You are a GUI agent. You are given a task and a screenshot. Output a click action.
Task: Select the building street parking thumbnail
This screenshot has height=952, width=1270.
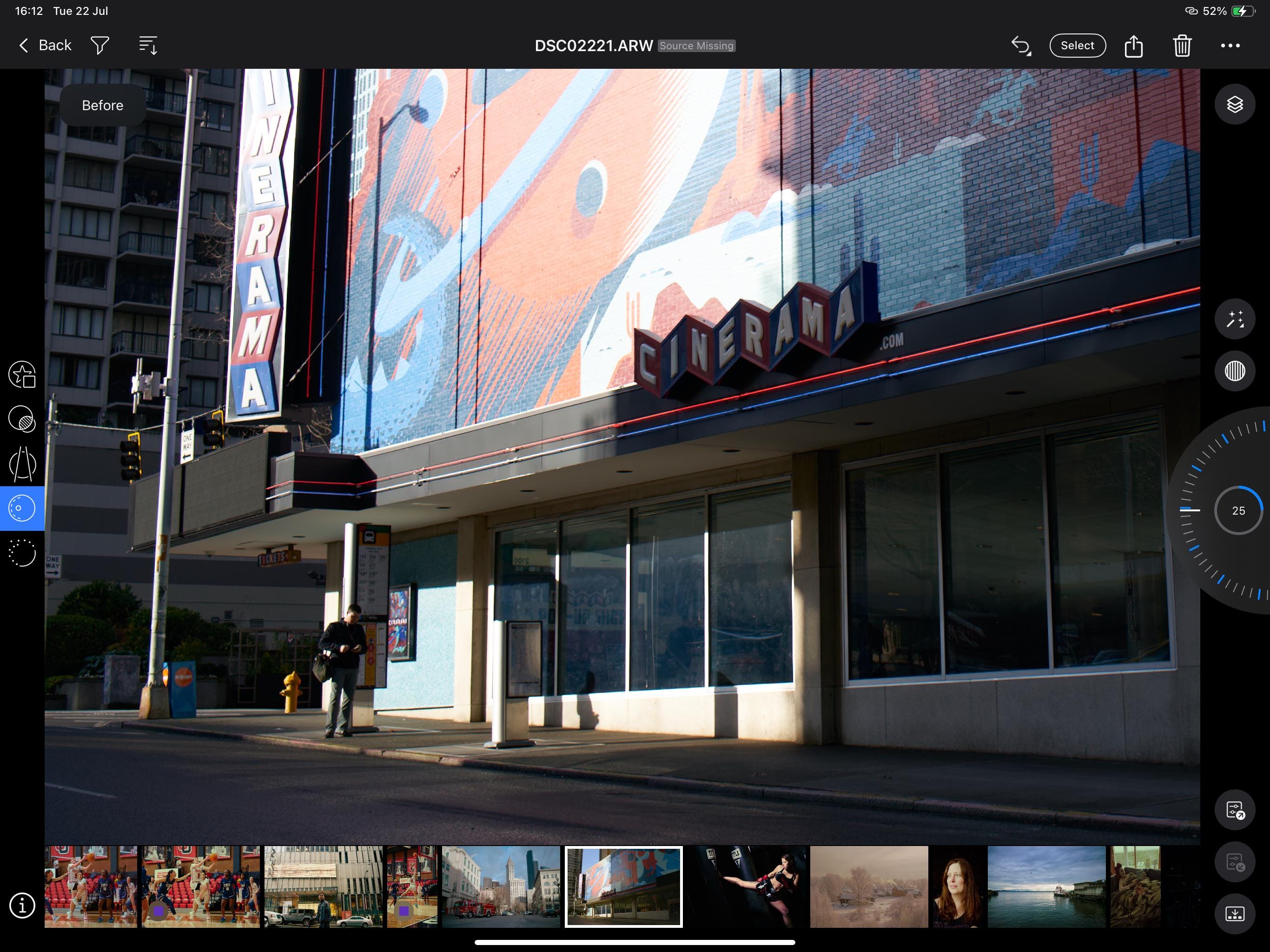coord(323,886)
